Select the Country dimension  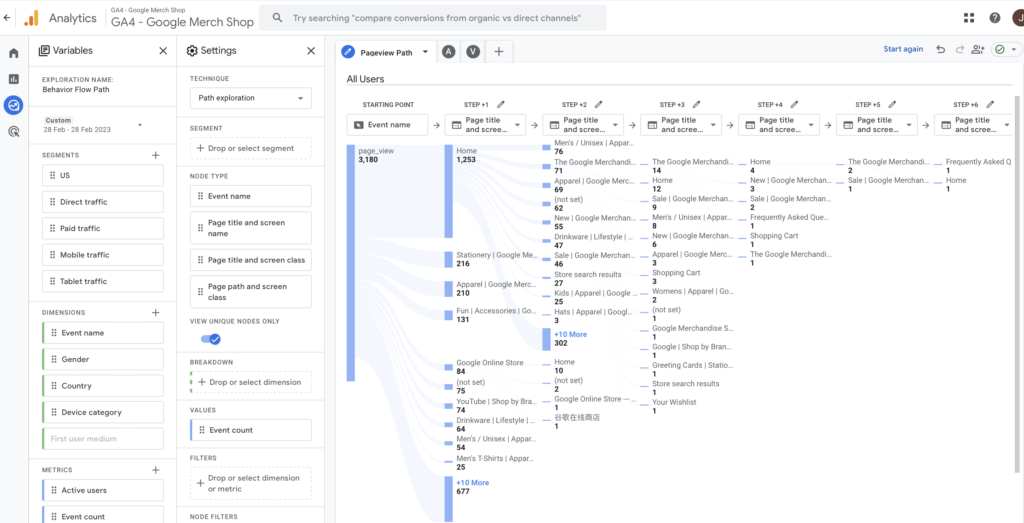click(103, 386)
